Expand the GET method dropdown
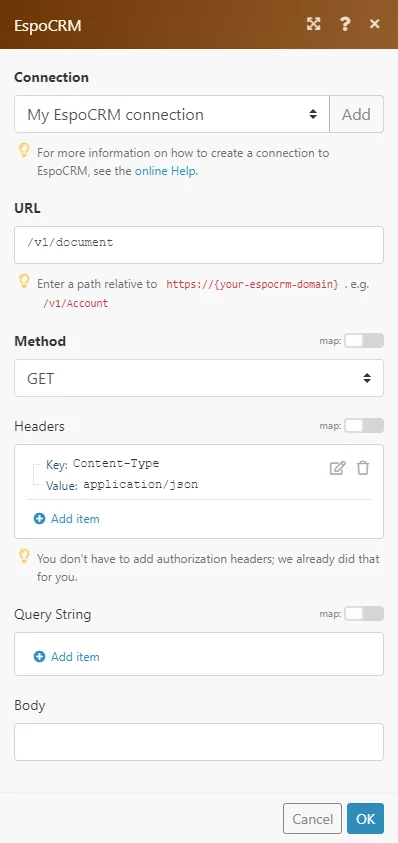 [199, 378]
